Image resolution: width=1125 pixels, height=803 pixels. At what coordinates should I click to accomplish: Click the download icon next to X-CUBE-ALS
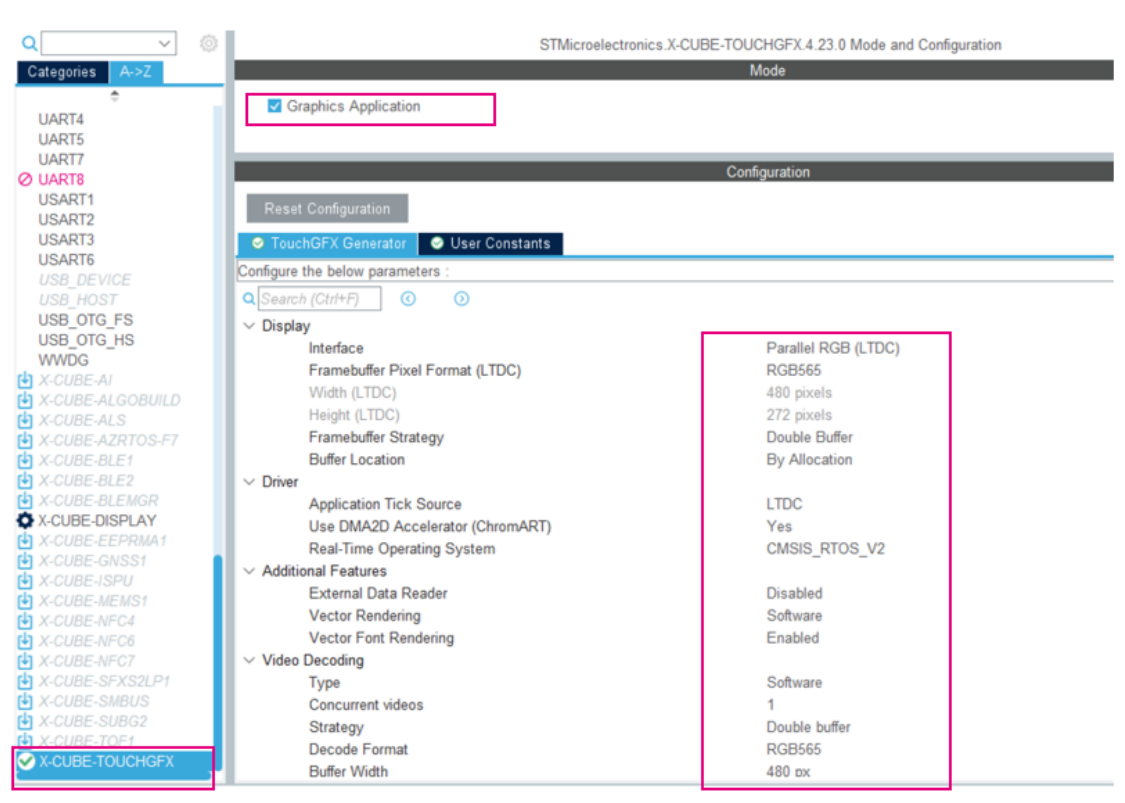[25, 421]
